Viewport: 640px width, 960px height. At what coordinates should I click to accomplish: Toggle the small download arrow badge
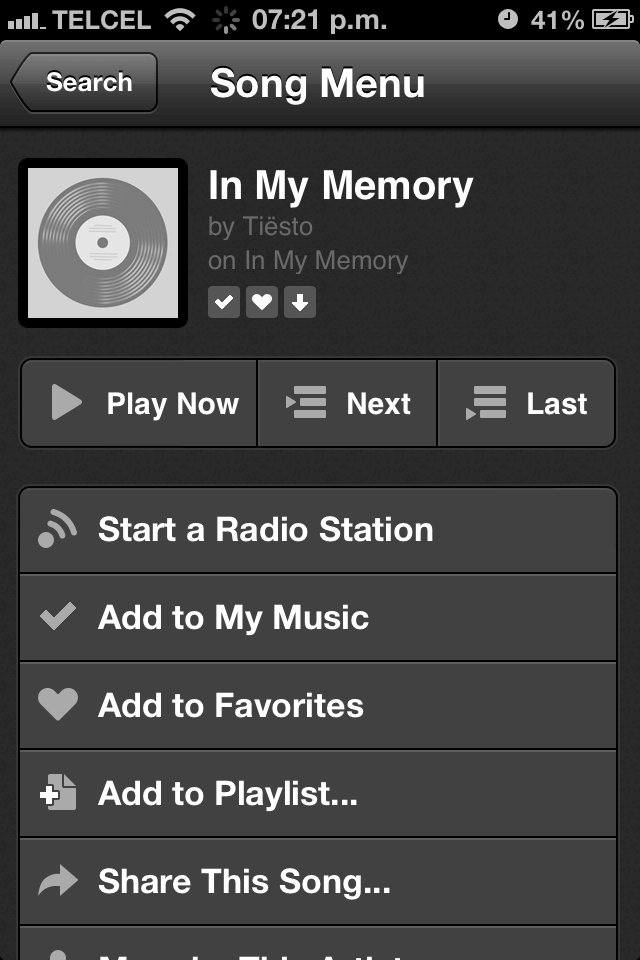pos(300,302)
